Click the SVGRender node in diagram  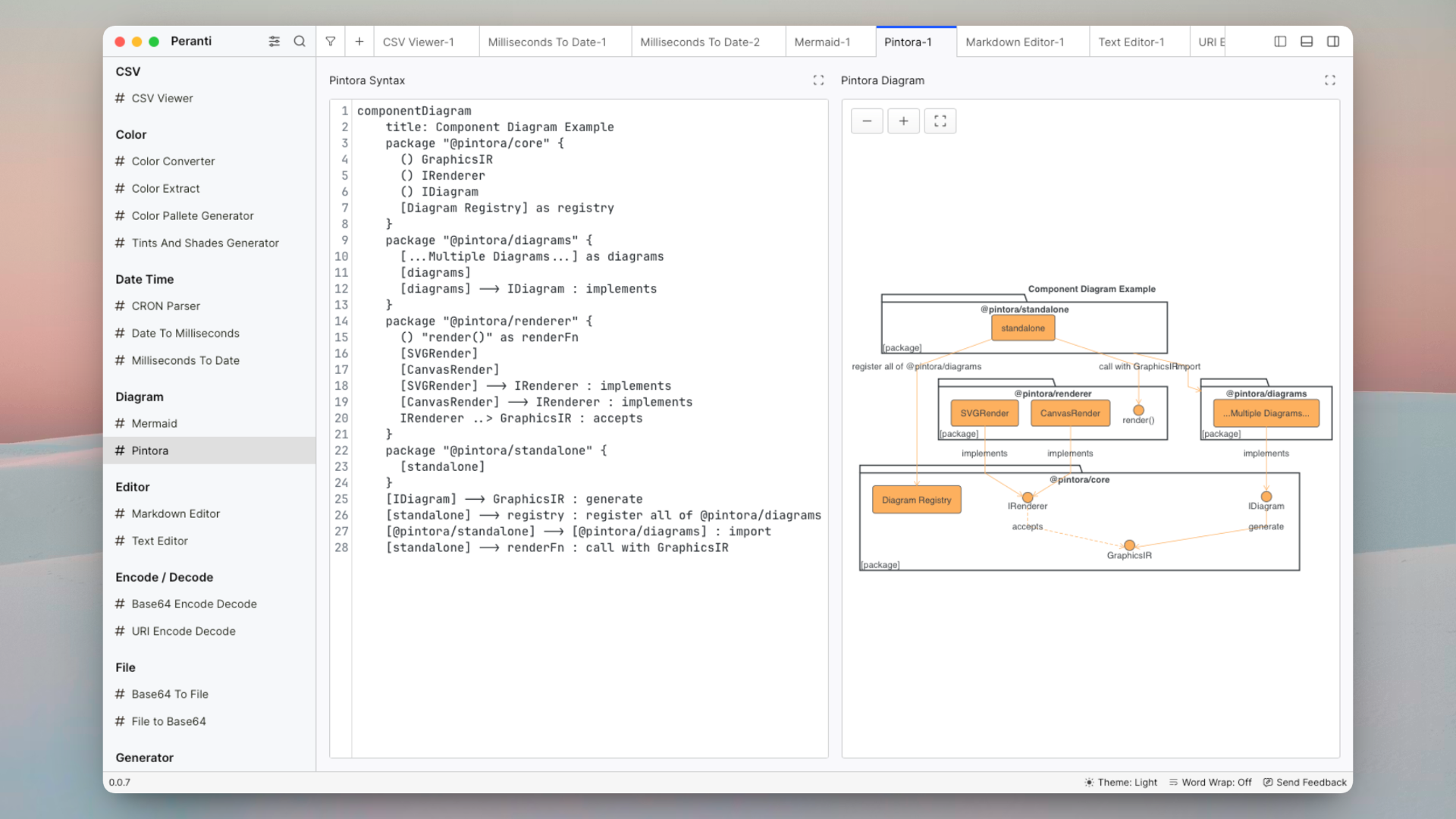[x=984, y=413]
